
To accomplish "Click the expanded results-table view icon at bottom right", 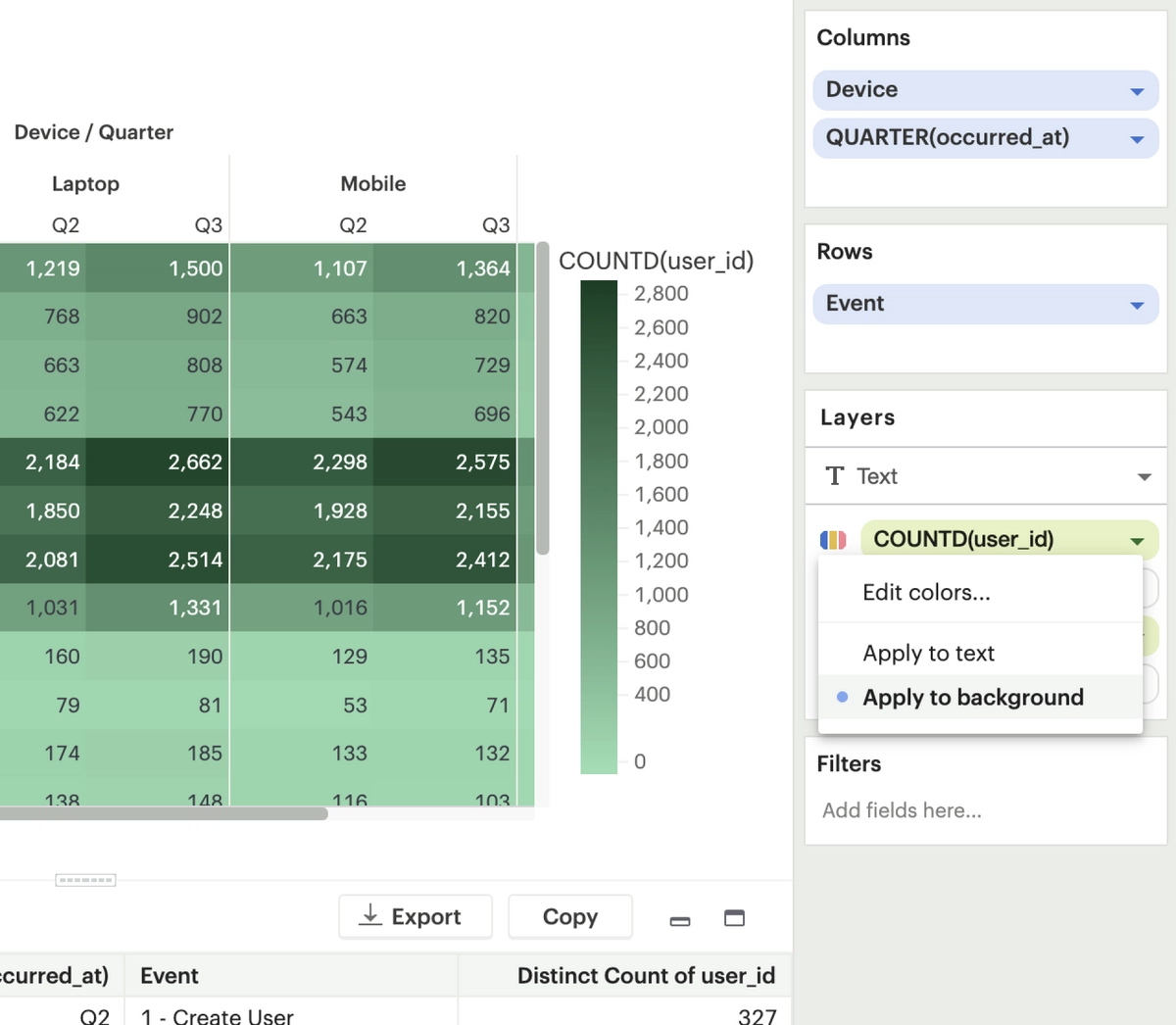I will pos(733,917).
